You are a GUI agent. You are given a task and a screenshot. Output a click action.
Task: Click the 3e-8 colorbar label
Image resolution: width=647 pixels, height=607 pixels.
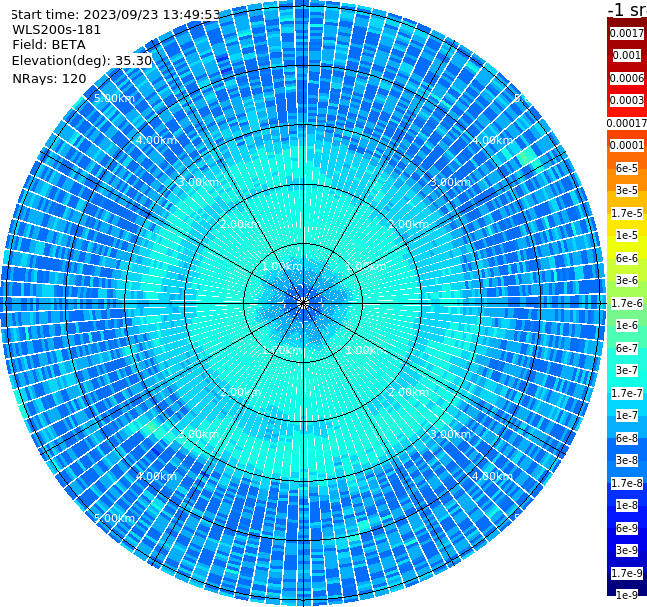point(627,460)
